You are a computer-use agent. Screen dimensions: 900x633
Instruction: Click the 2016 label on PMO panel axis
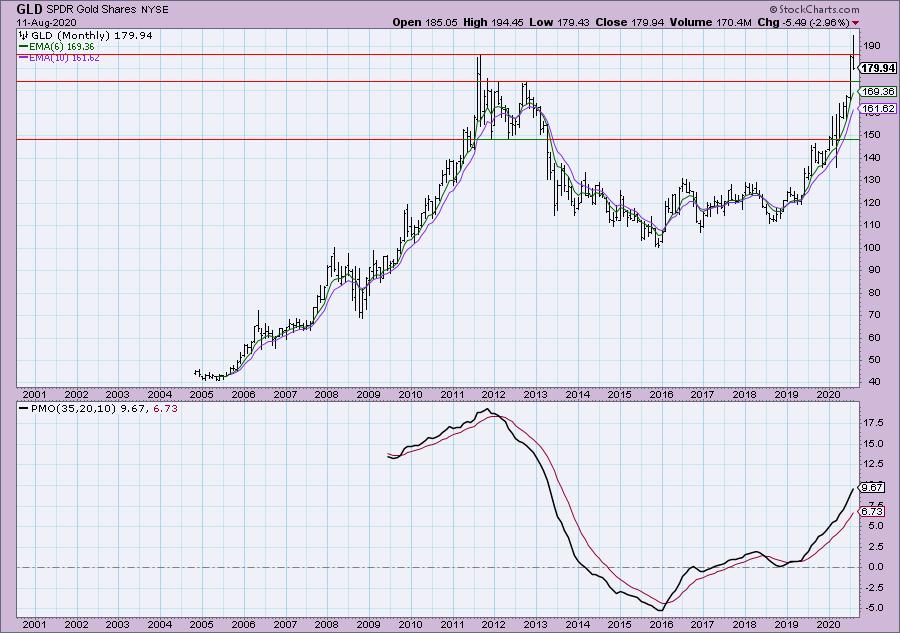coord(661,624)
